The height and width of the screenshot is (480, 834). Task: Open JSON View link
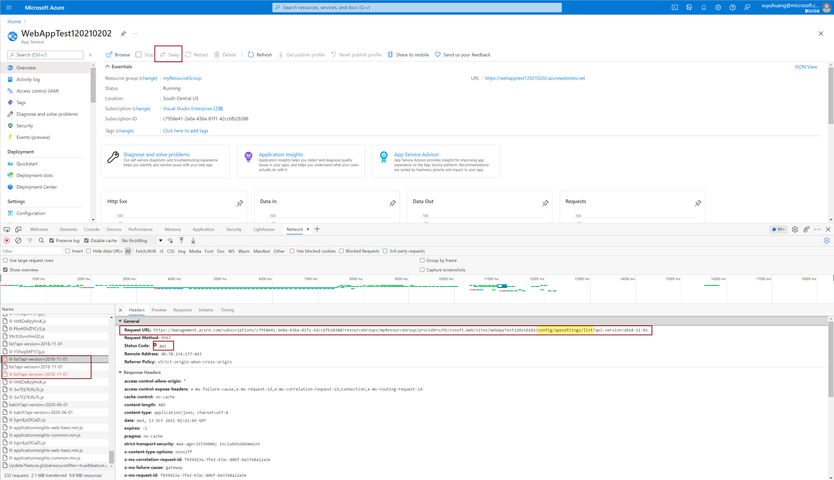[x=805, y=67]
